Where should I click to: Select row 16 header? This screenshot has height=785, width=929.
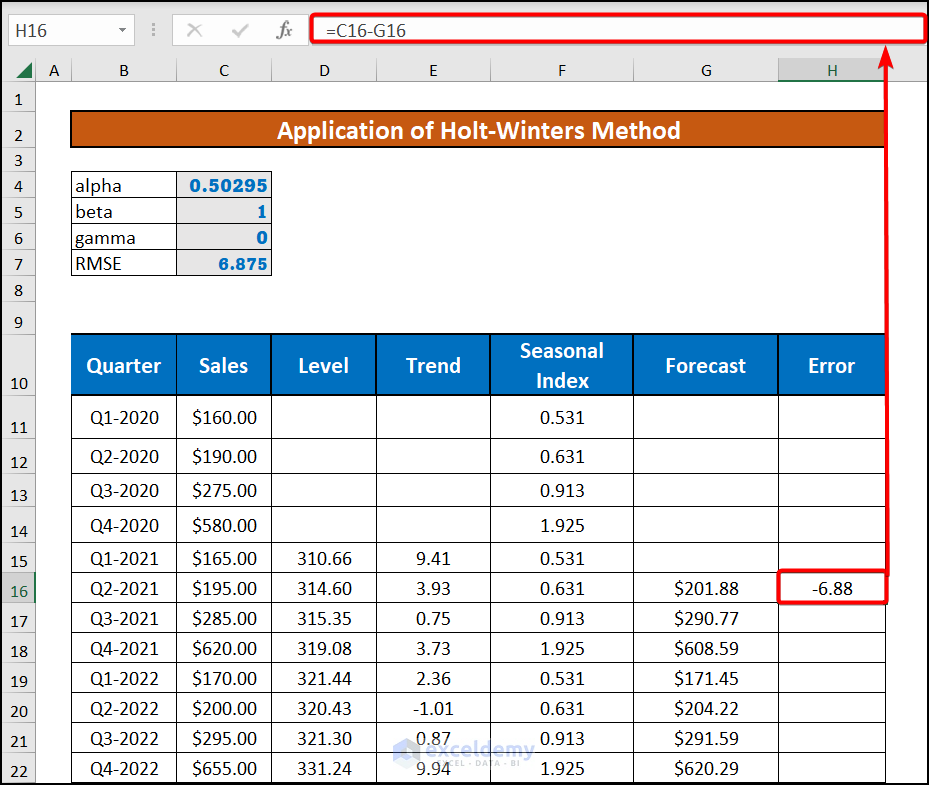tap(18, 590)
